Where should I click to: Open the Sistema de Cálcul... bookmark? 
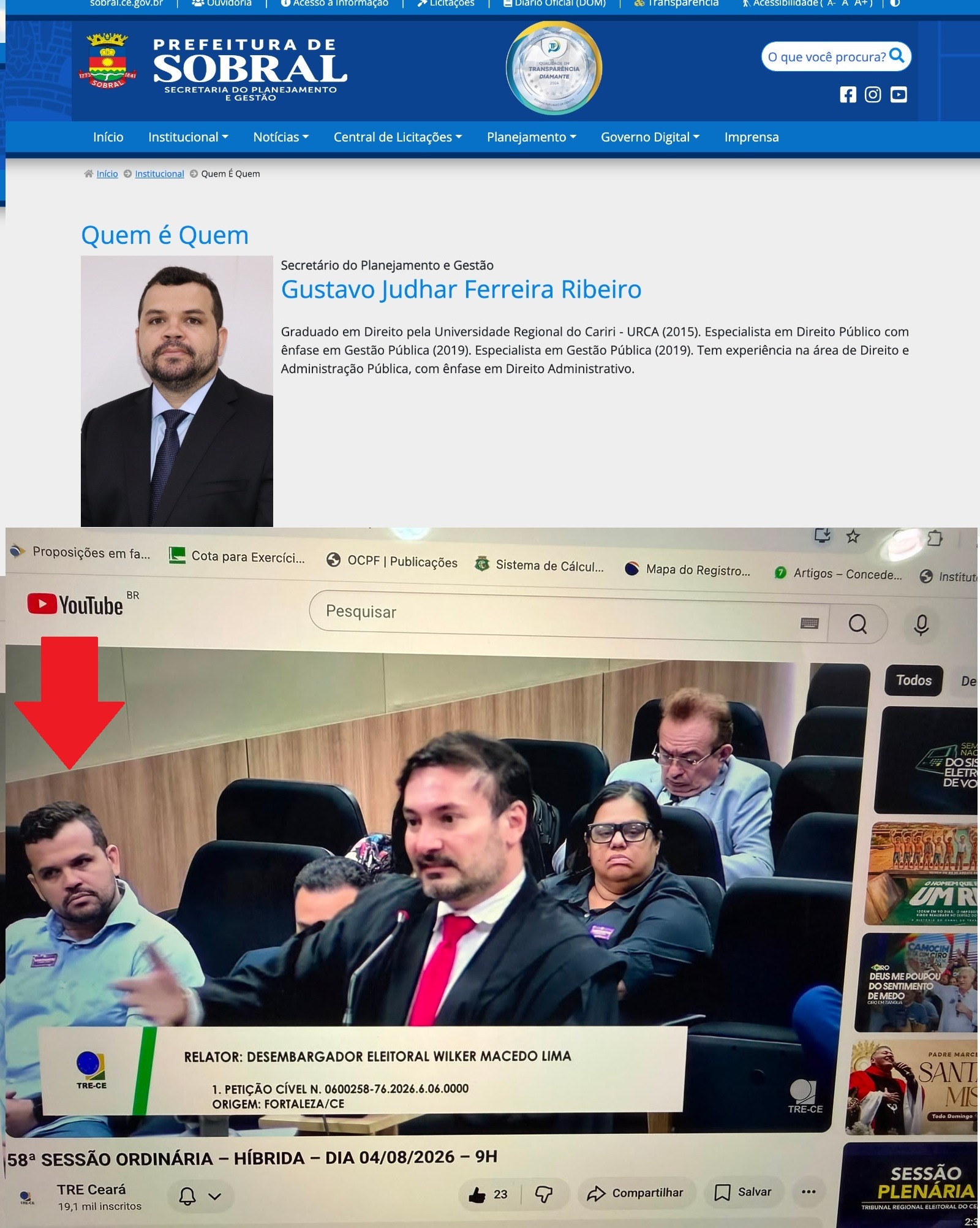coord(540,565)
